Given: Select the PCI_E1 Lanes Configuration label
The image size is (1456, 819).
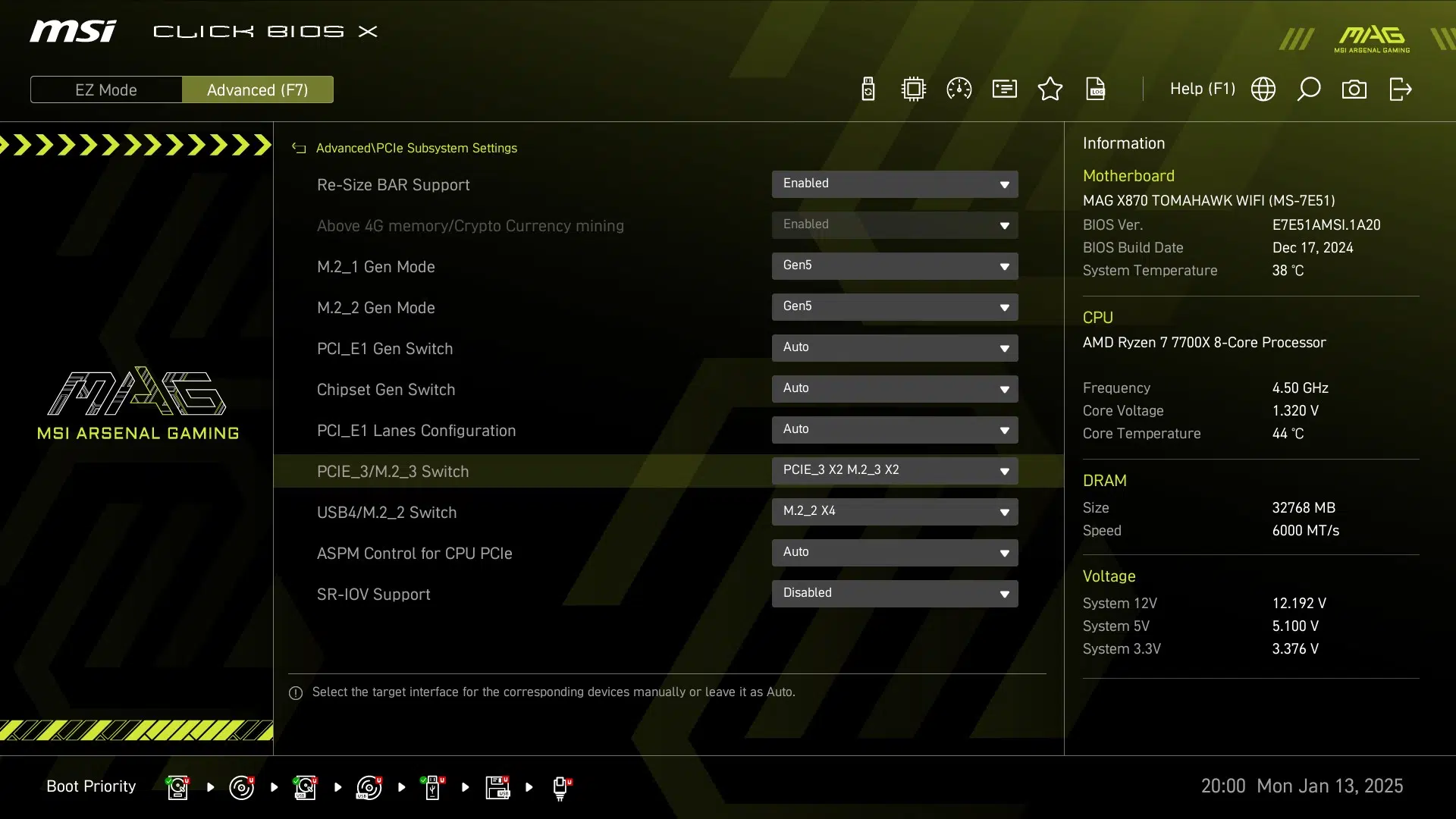Looking at the screenshot, I should click(x=416, y=431).
